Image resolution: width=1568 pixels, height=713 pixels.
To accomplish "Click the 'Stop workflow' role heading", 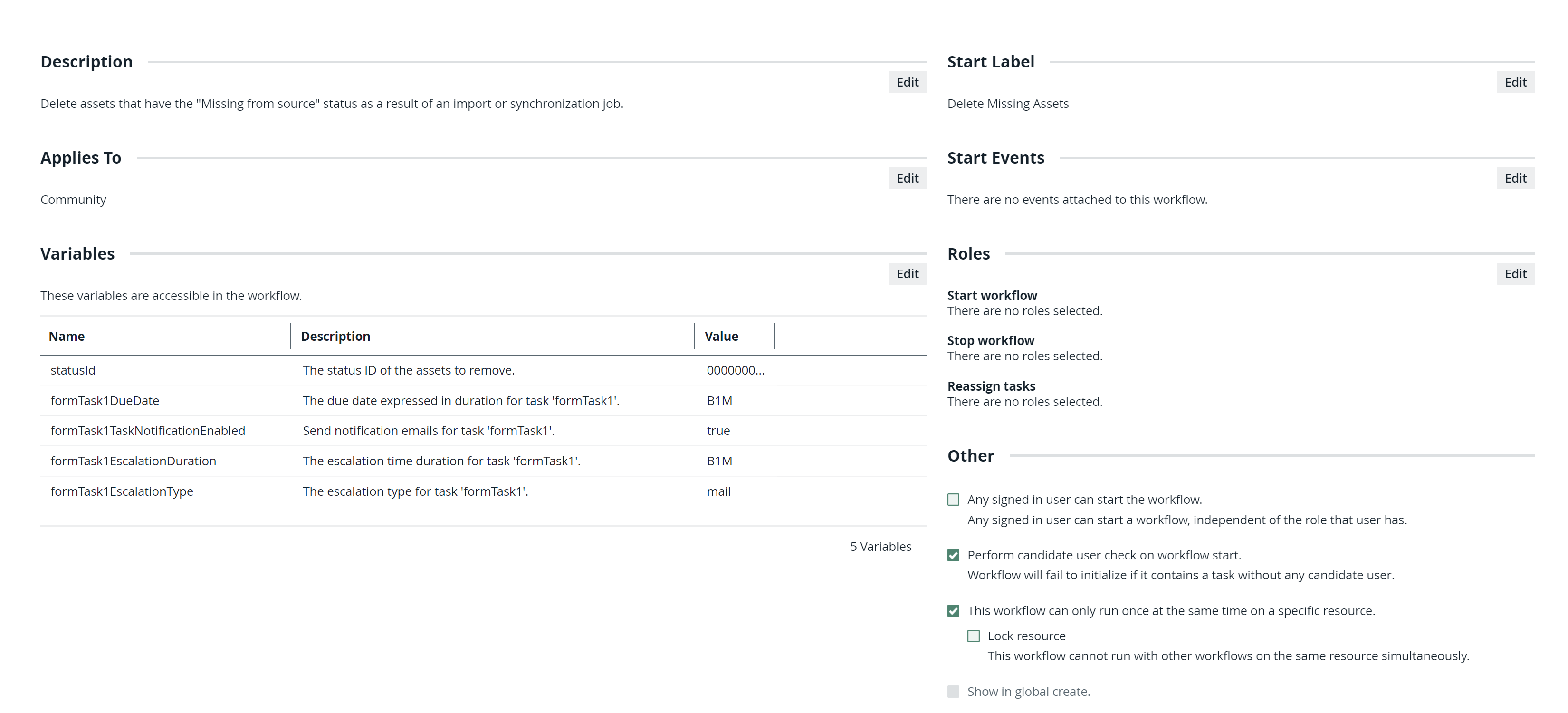I will [x=990, y=340].
